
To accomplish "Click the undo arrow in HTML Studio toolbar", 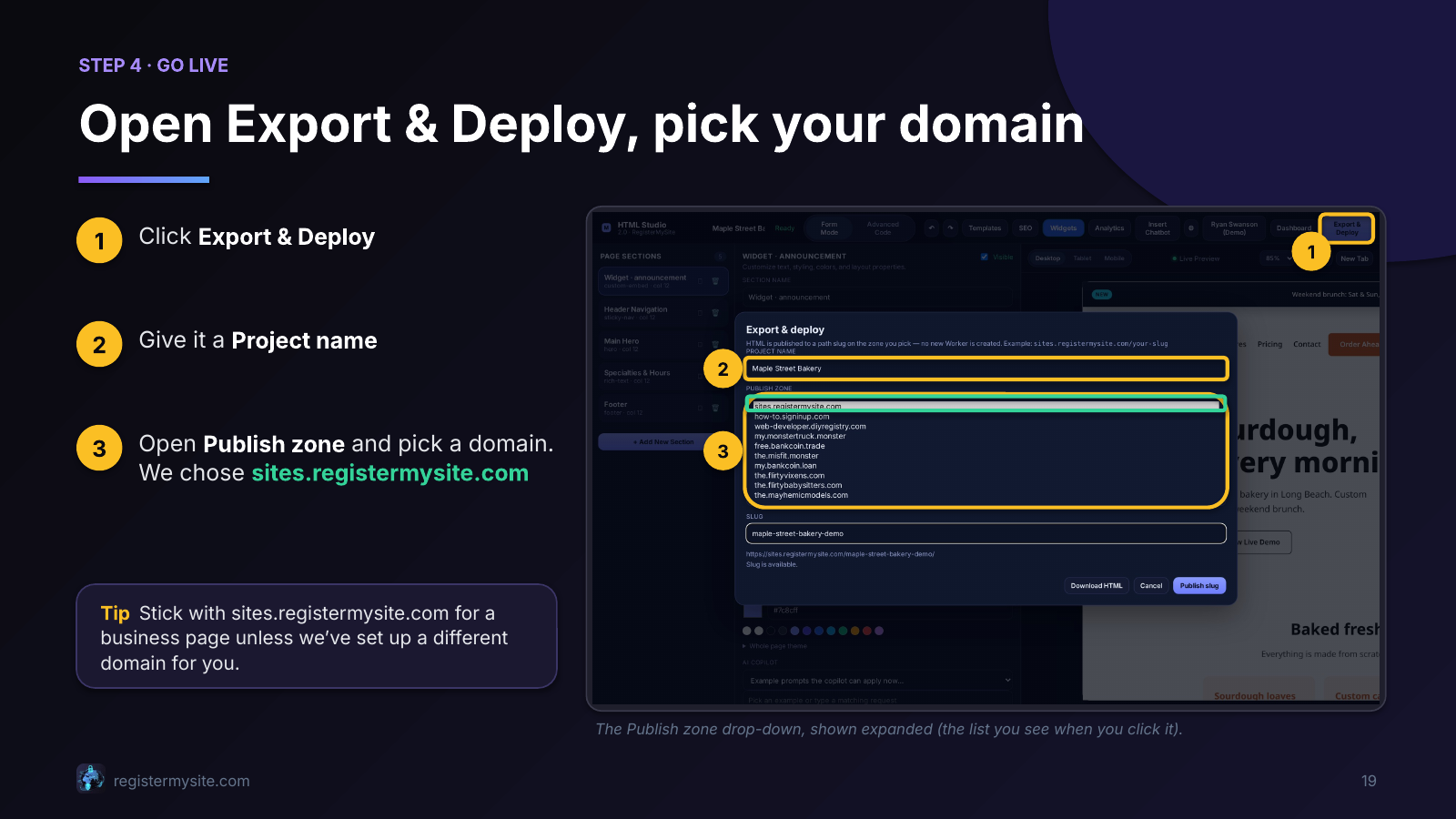I will [931, 228].
